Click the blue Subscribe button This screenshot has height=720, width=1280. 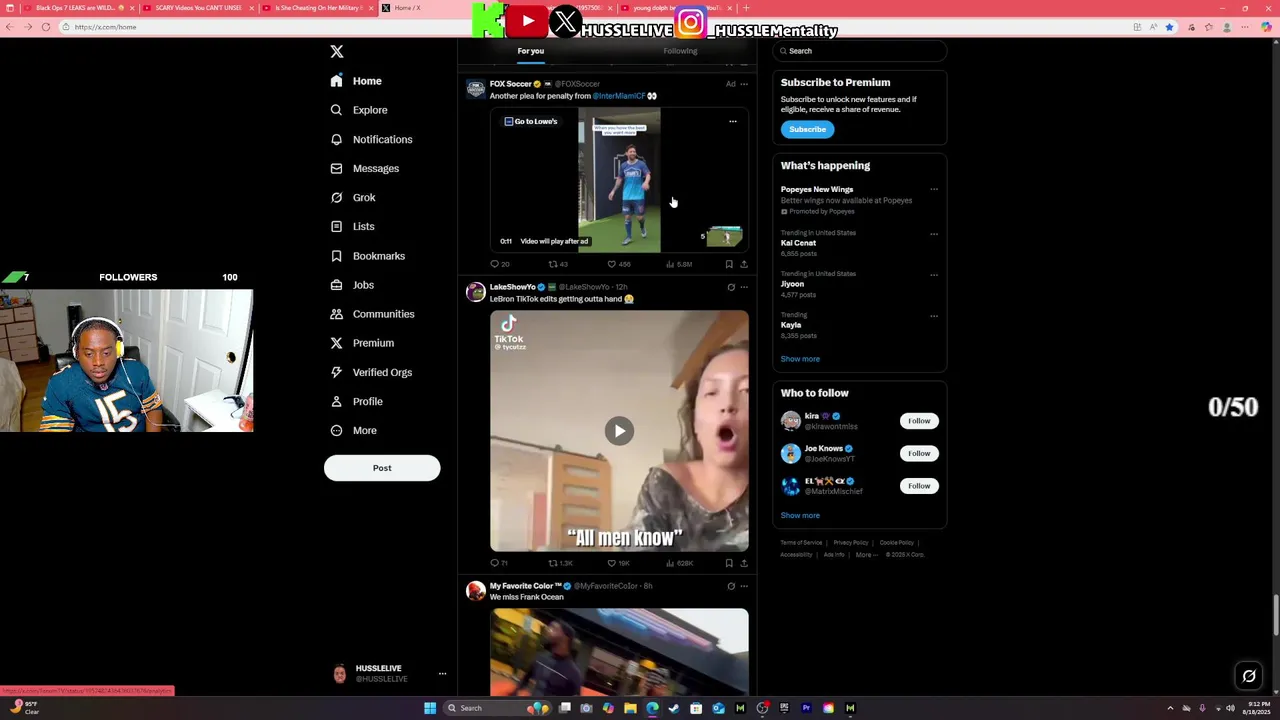(x=807, y=129)
